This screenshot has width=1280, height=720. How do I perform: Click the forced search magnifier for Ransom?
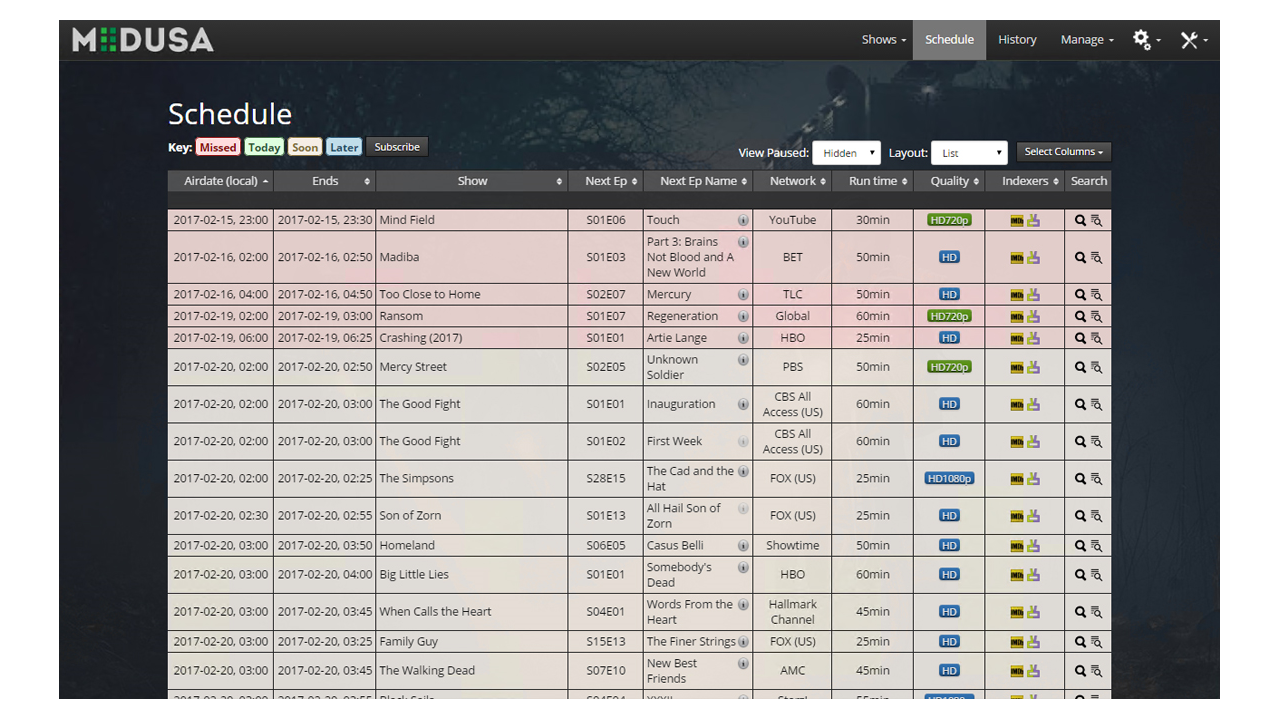point(1080,317)
